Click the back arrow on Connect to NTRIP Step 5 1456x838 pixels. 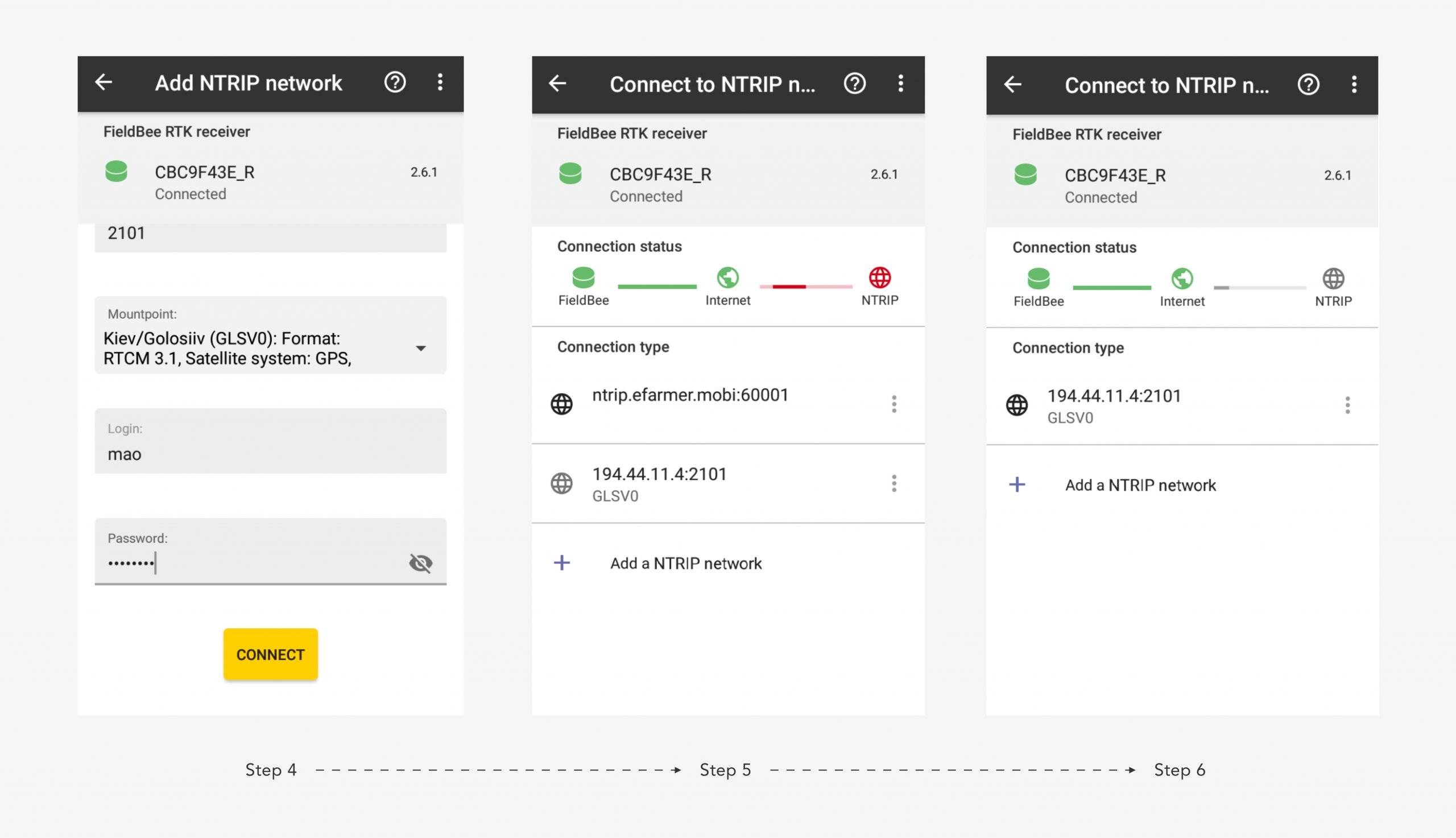pos(558,84)
